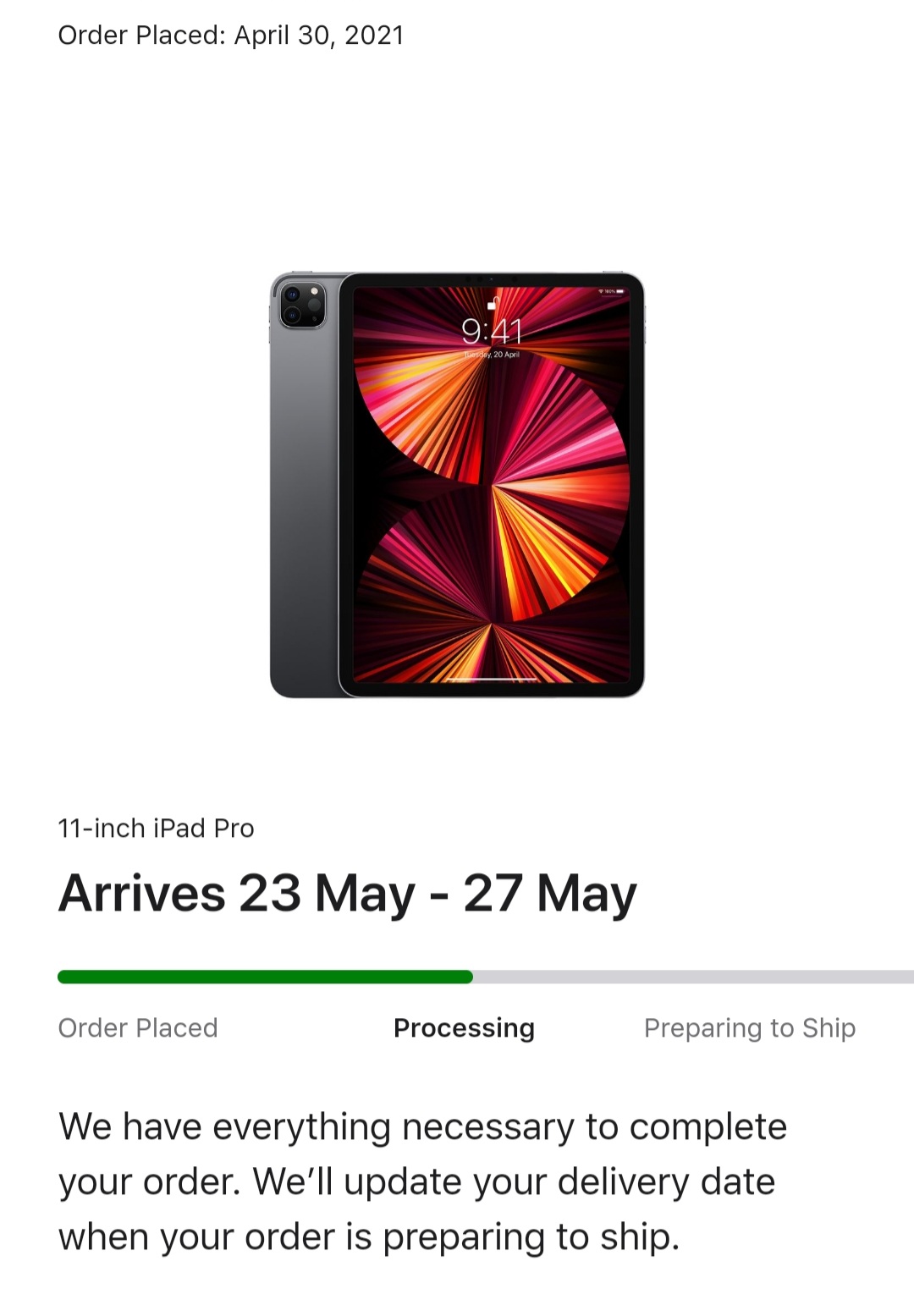The image size is (914, 1316).
Task: Click the green filled portion of progress bar
Action: tap(265, 977)
